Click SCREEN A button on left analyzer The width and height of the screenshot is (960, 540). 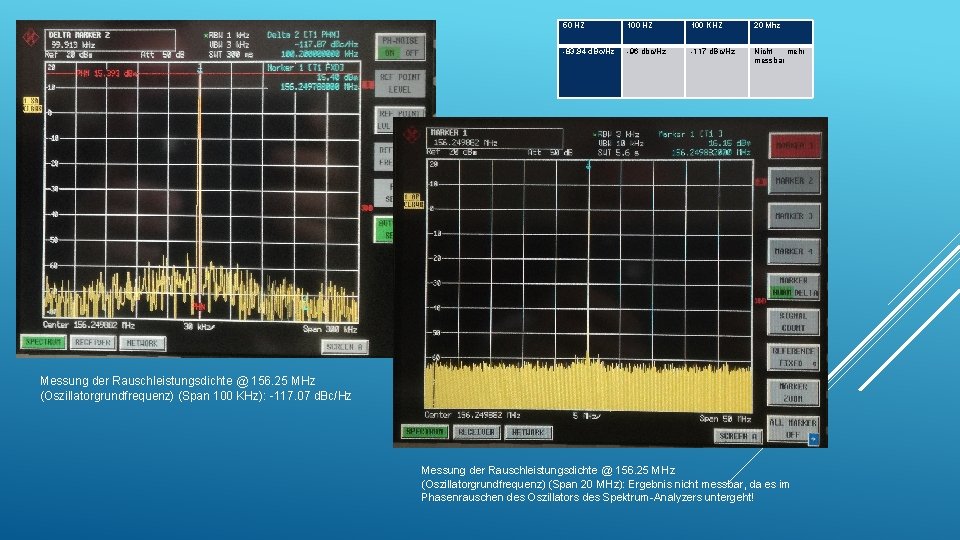[x=345, y=347]
